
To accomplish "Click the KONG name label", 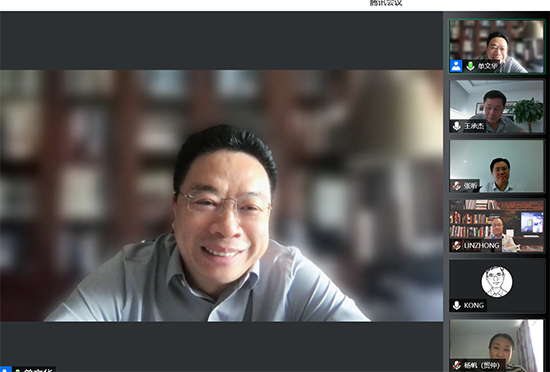I will pyautogui.click(x=474, y=305).
